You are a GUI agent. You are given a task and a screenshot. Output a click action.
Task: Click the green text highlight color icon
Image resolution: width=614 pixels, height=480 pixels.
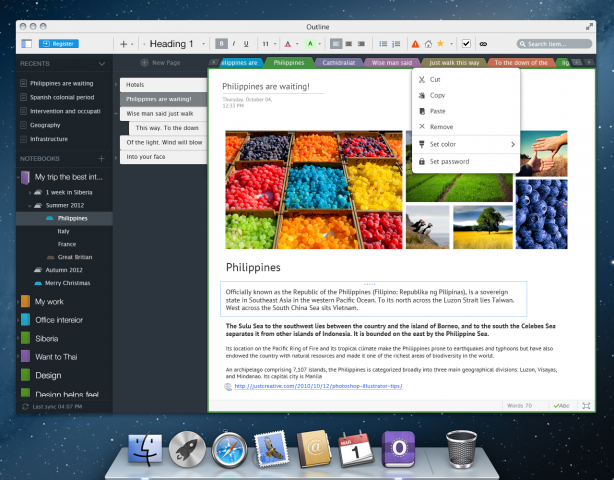tap(310, 43)
